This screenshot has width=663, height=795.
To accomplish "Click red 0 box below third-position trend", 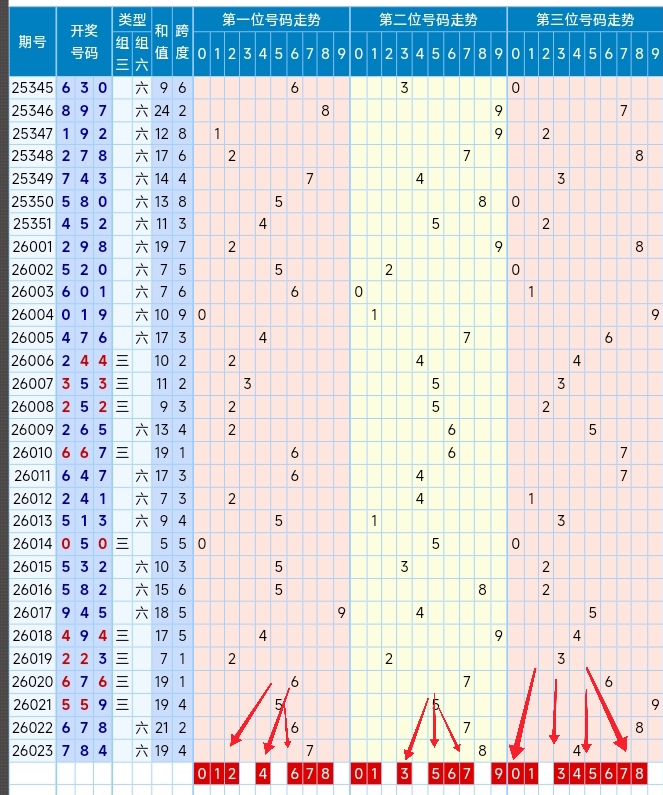I will coord(515,773).
